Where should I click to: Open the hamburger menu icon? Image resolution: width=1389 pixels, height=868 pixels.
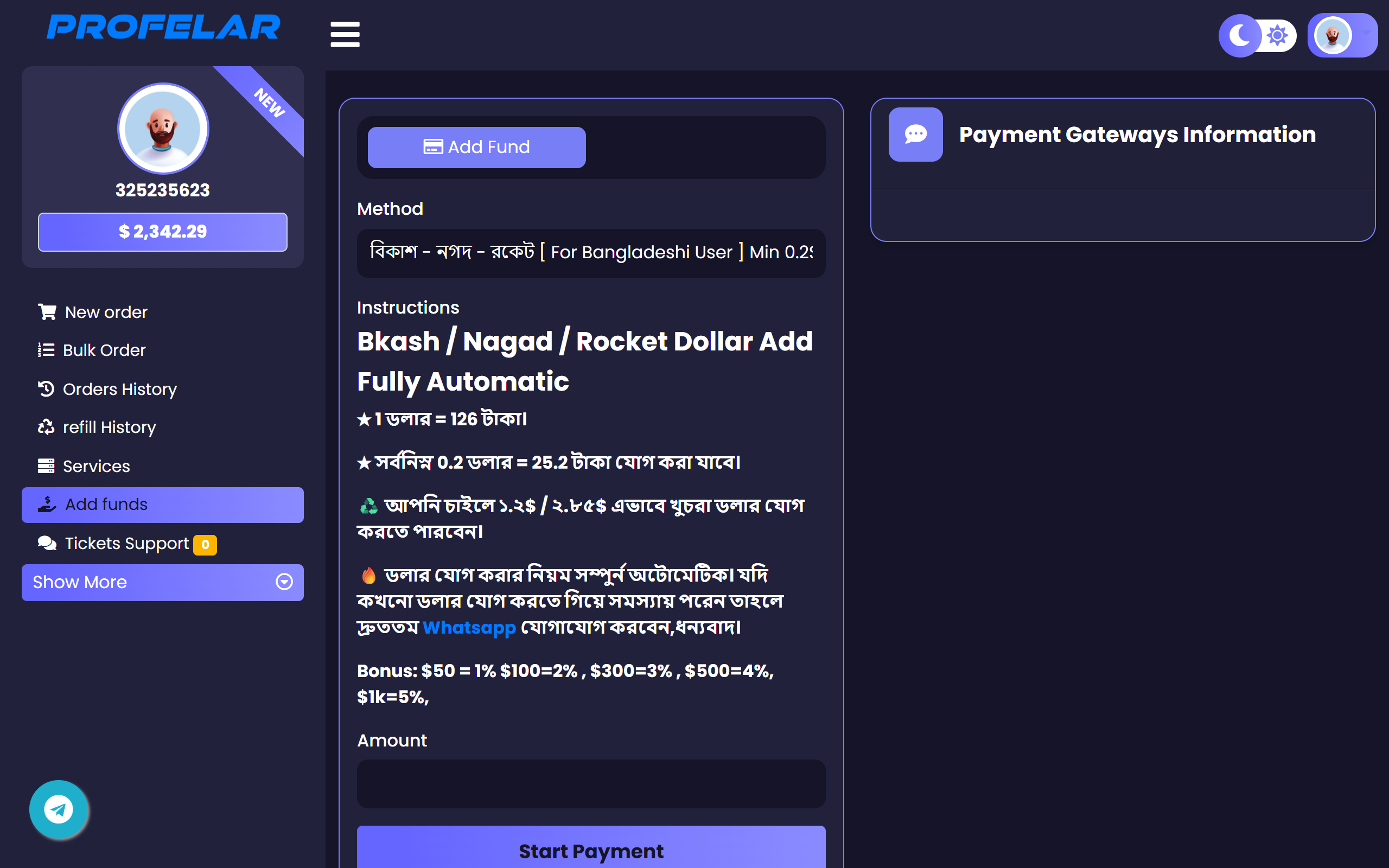pyautogui.click(x=345, y=34)
